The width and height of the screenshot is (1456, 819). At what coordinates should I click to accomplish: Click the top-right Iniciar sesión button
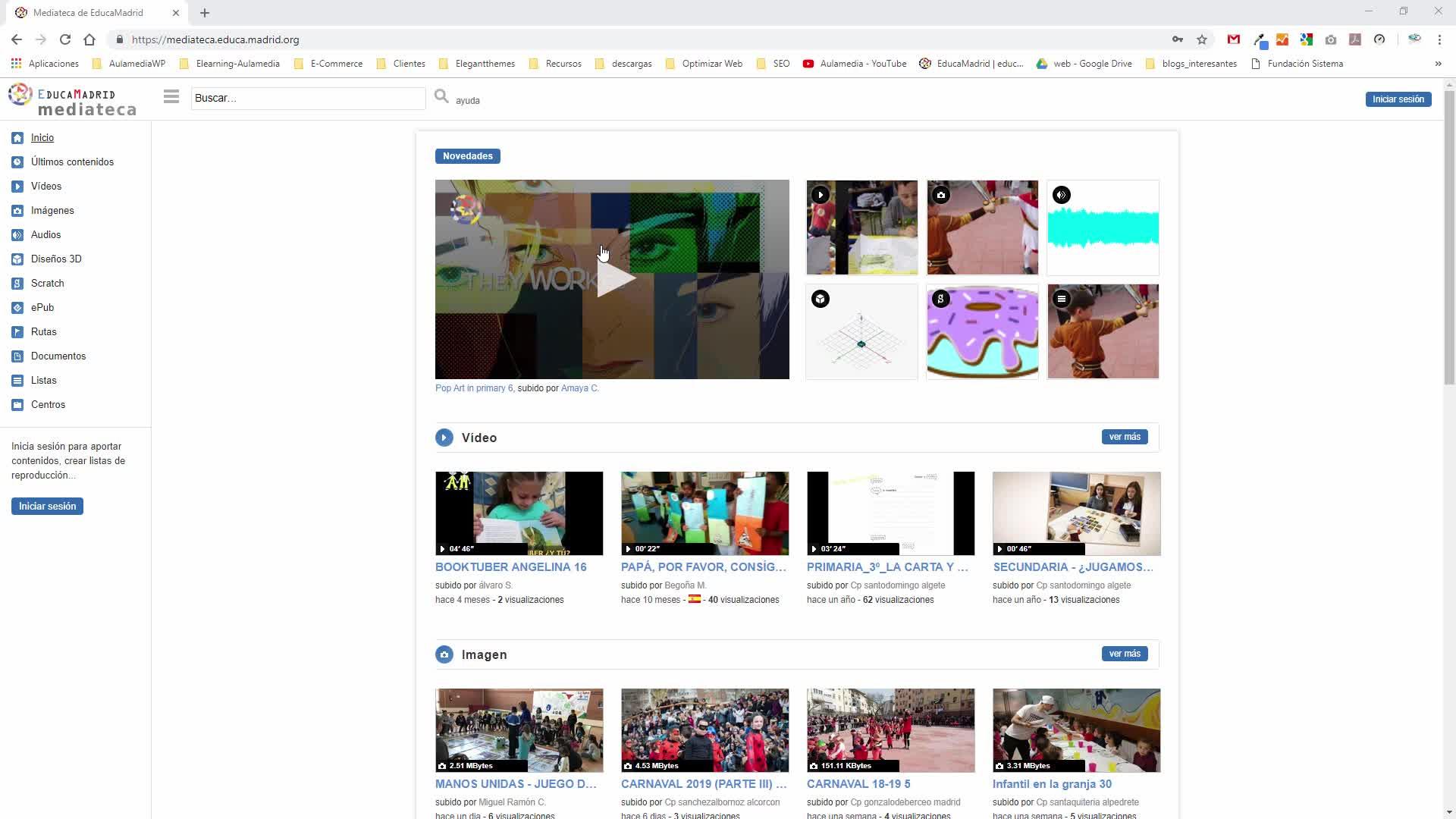1398,99
